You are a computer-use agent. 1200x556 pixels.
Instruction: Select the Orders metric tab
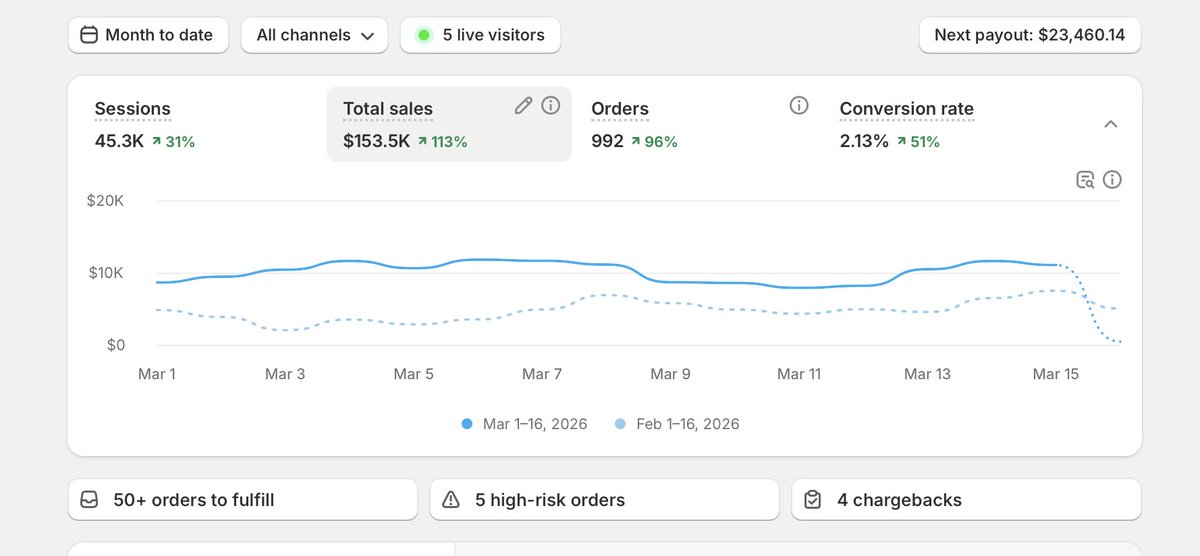point(697,124)
